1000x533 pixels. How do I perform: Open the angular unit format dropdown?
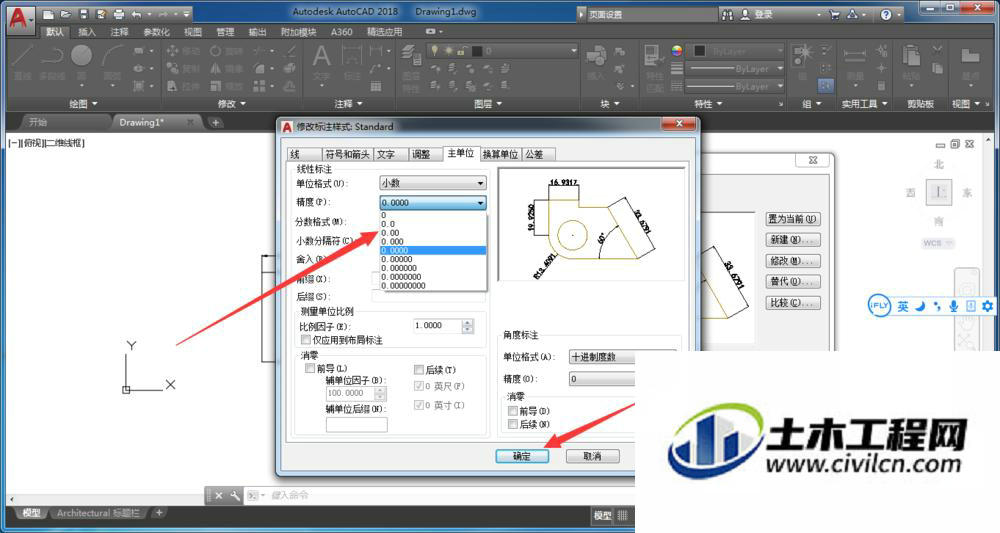[601, 357]
